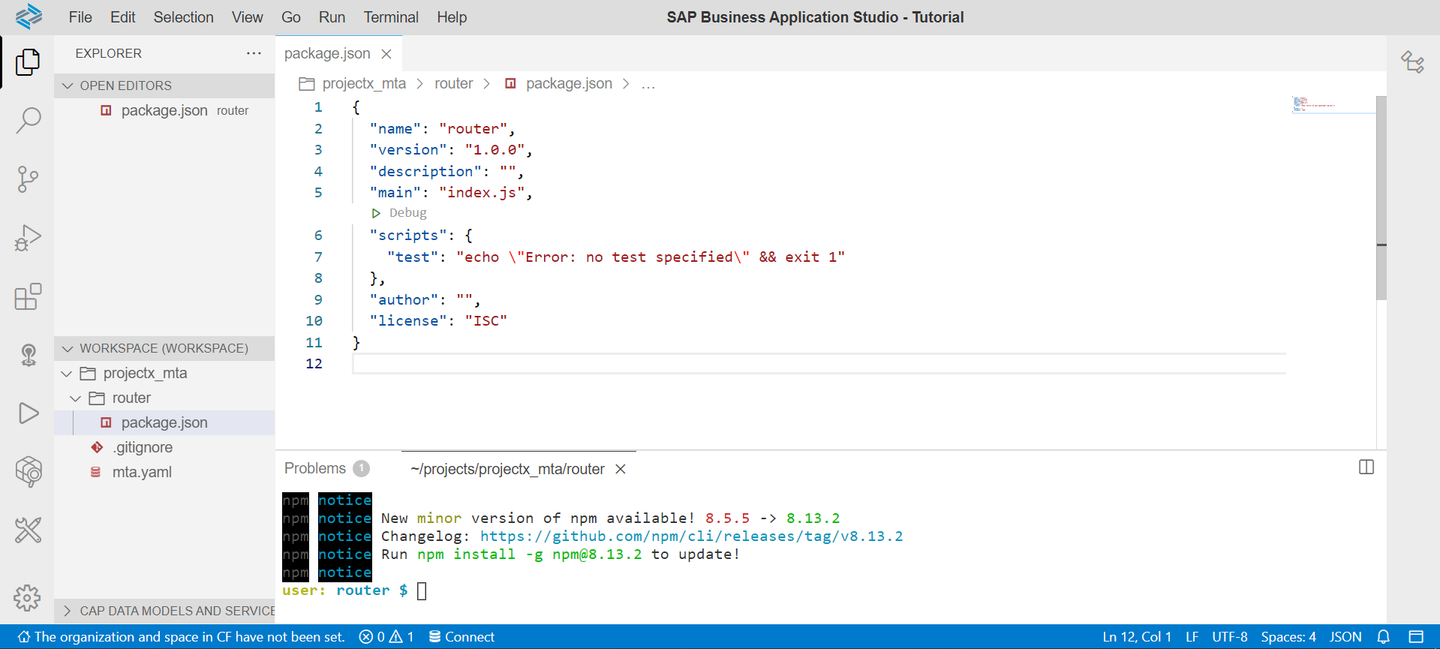Open the View menu
The width and height of the screenshot is (1440, 649).
pos(247,17)
